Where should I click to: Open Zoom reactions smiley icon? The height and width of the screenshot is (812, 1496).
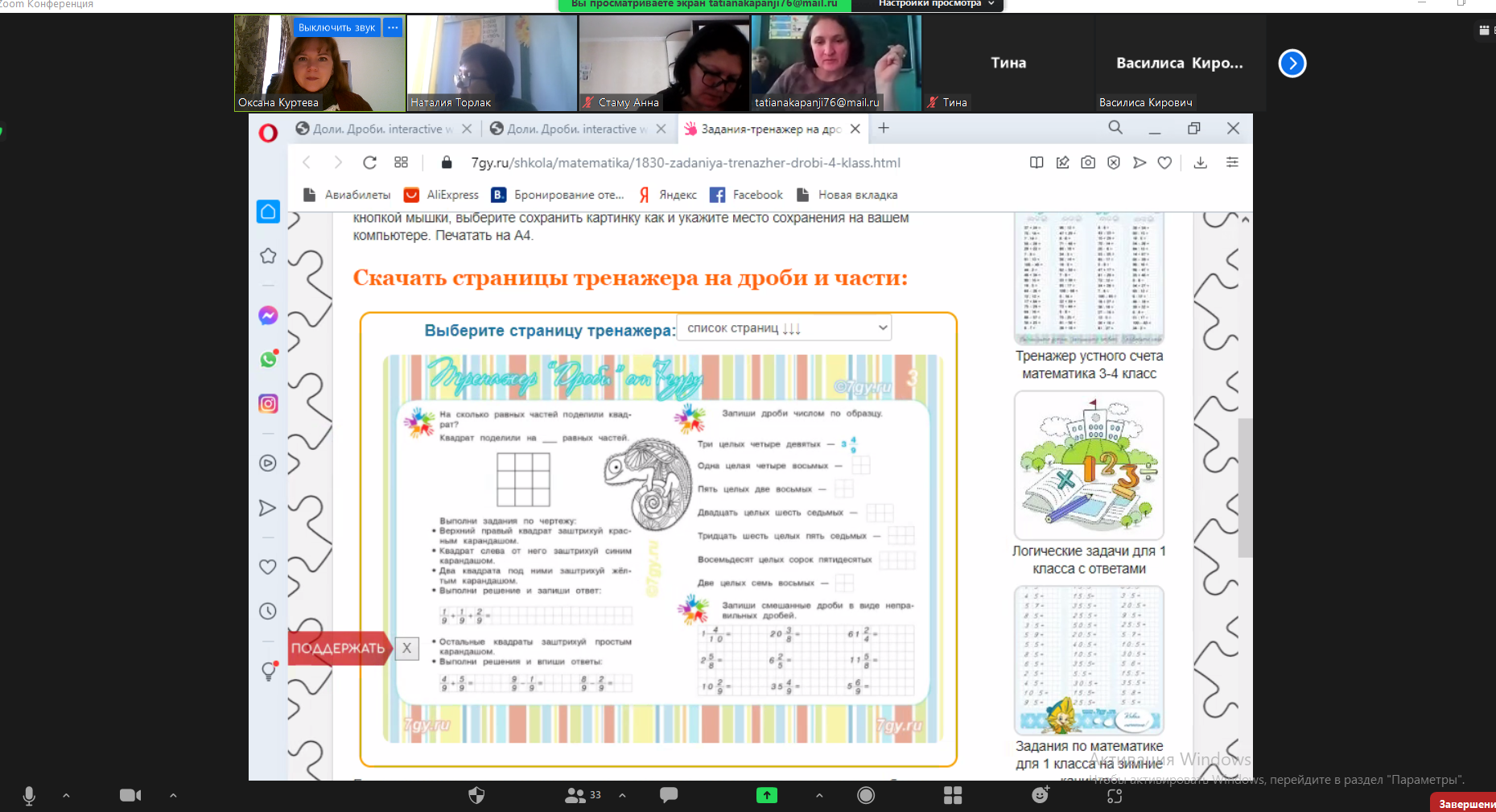pos(1040,795)
